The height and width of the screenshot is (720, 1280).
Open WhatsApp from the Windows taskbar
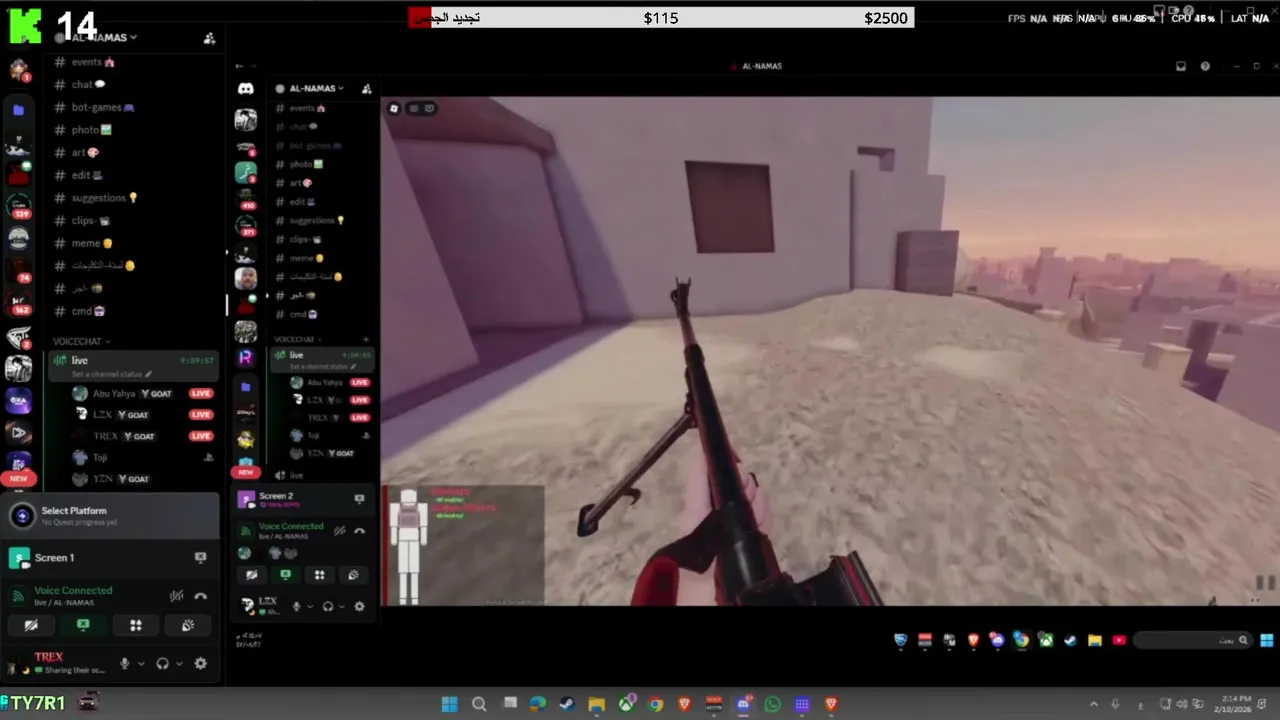point(772,704)
